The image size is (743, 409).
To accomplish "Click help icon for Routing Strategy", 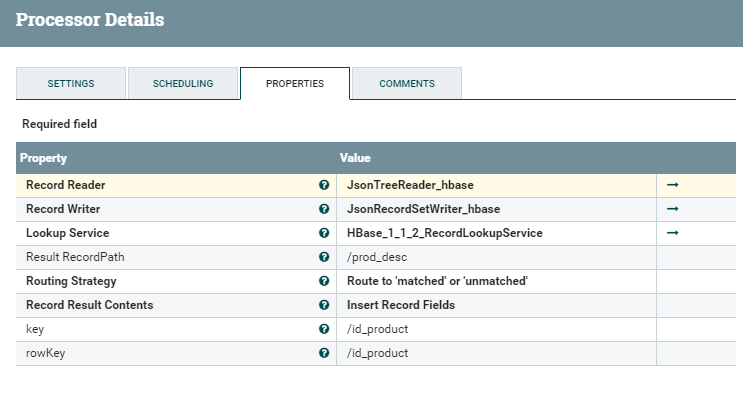I will point(324,281).
